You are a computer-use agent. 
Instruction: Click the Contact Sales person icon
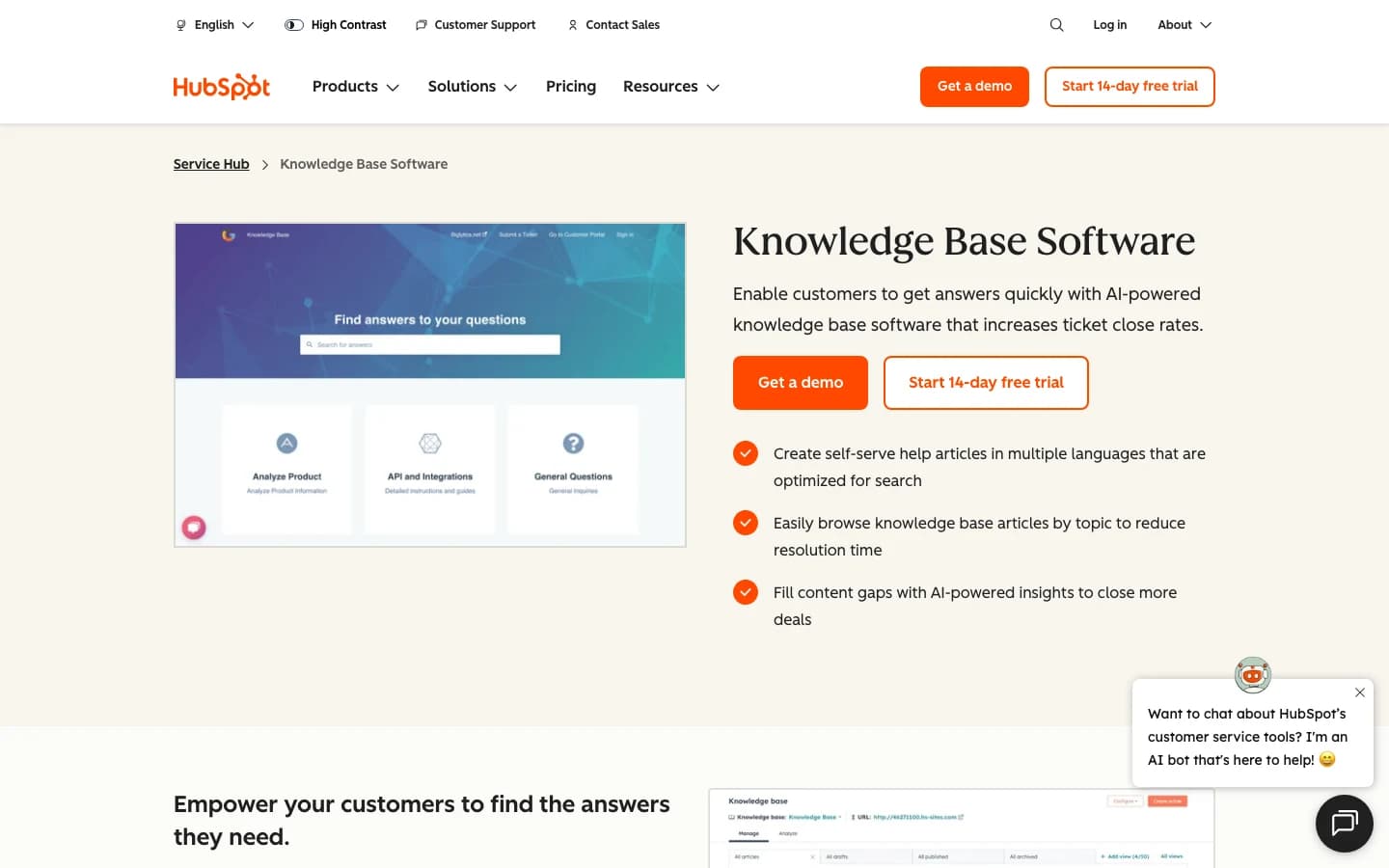[x=573, y=25]
